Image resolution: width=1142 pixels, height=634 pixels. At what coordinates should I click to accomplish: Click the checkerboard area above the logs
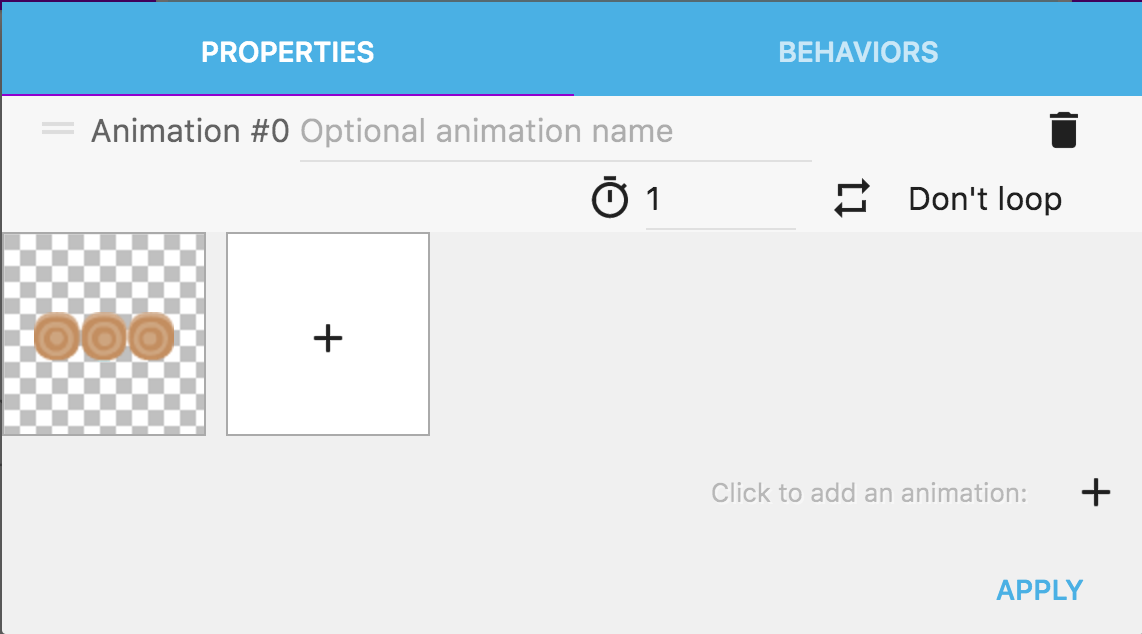[x=104, y=270]
